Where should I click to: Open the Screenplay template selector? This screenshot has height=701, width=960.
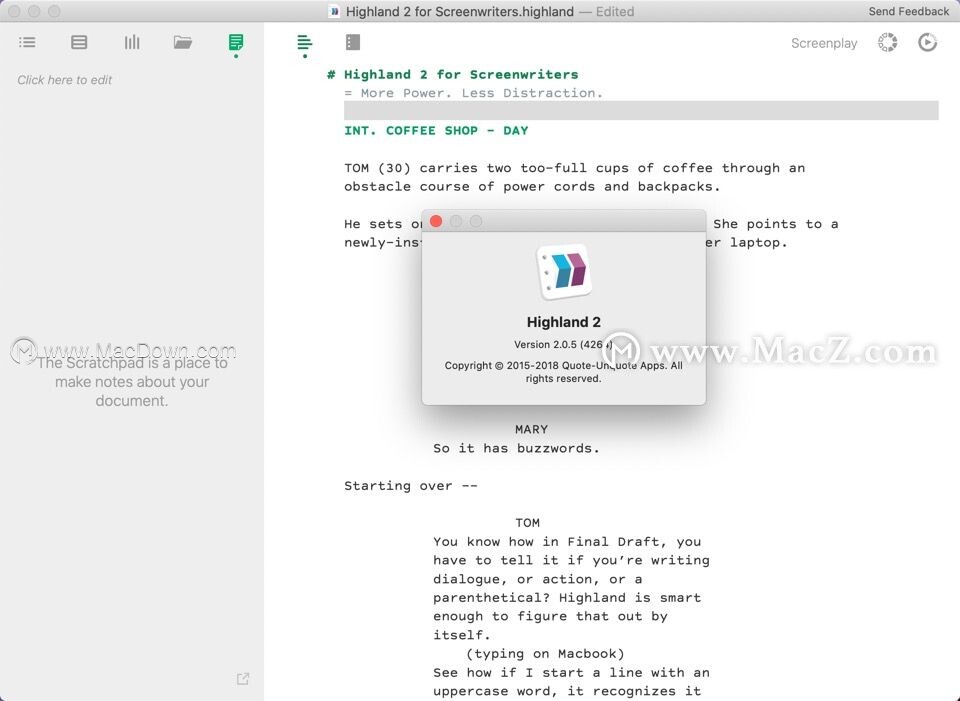click(823, 43)
